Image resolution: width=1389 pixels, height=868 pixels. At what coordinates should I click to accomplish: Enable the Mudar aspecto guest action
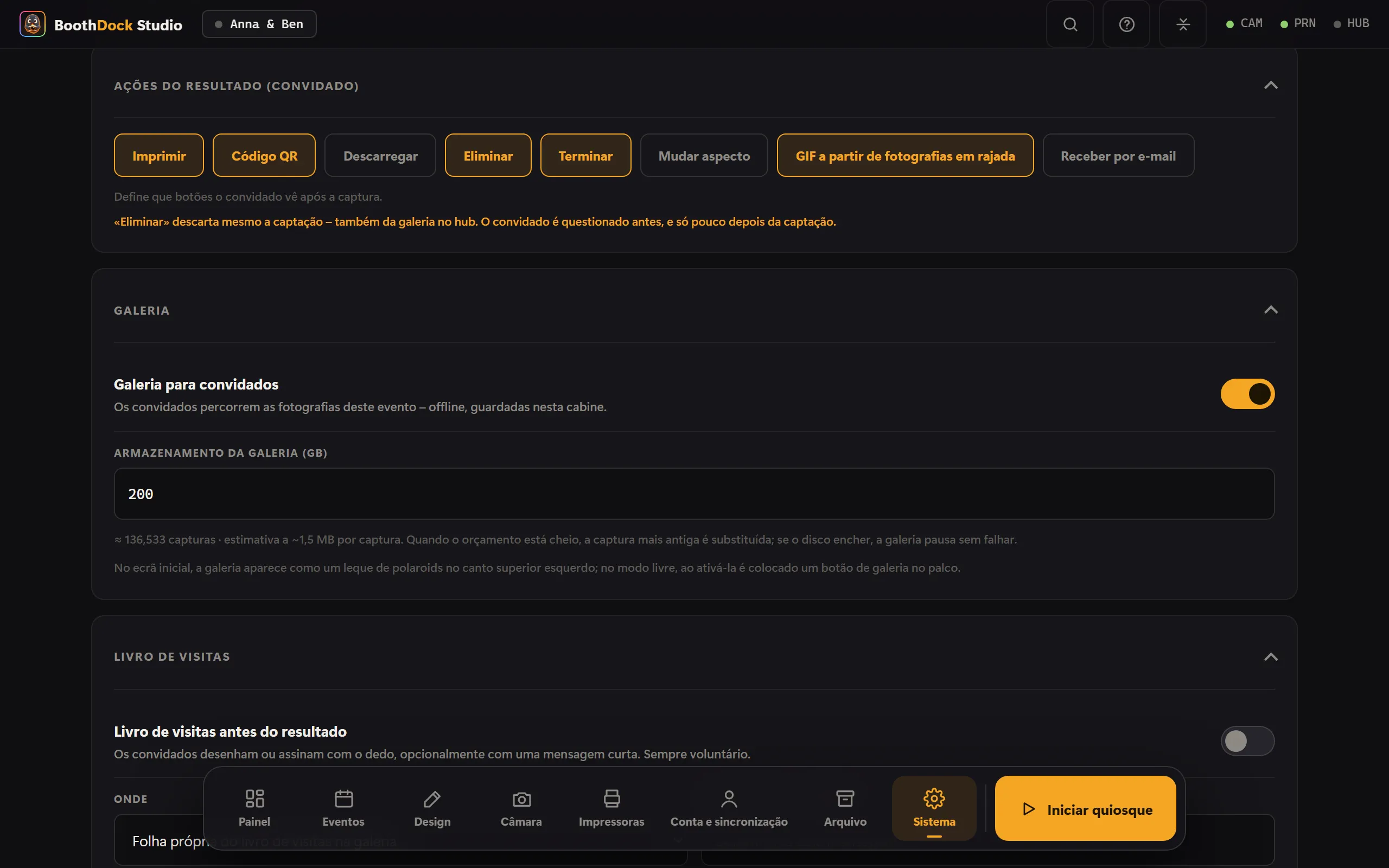704,156
